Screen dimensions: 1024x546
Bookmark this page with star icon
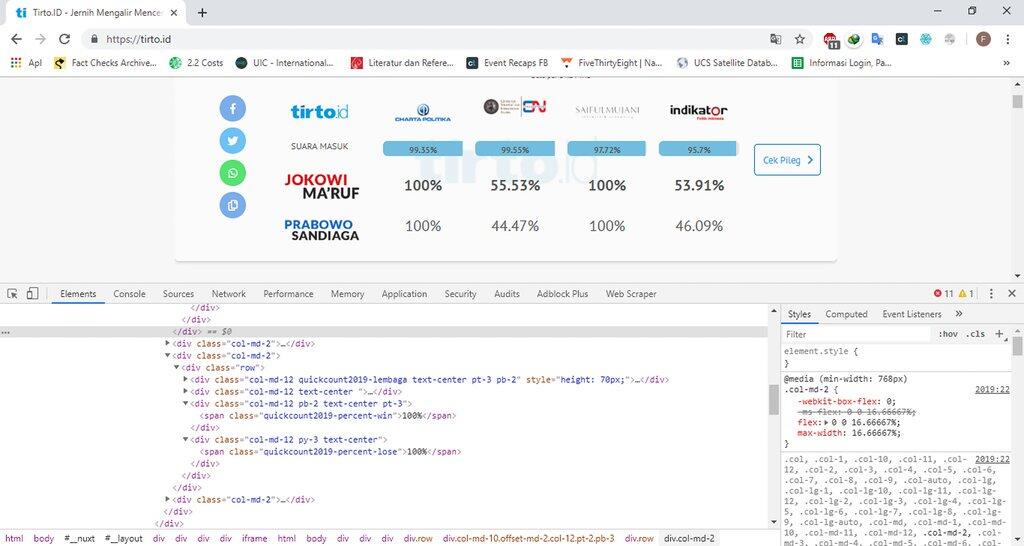click(799, 39)
